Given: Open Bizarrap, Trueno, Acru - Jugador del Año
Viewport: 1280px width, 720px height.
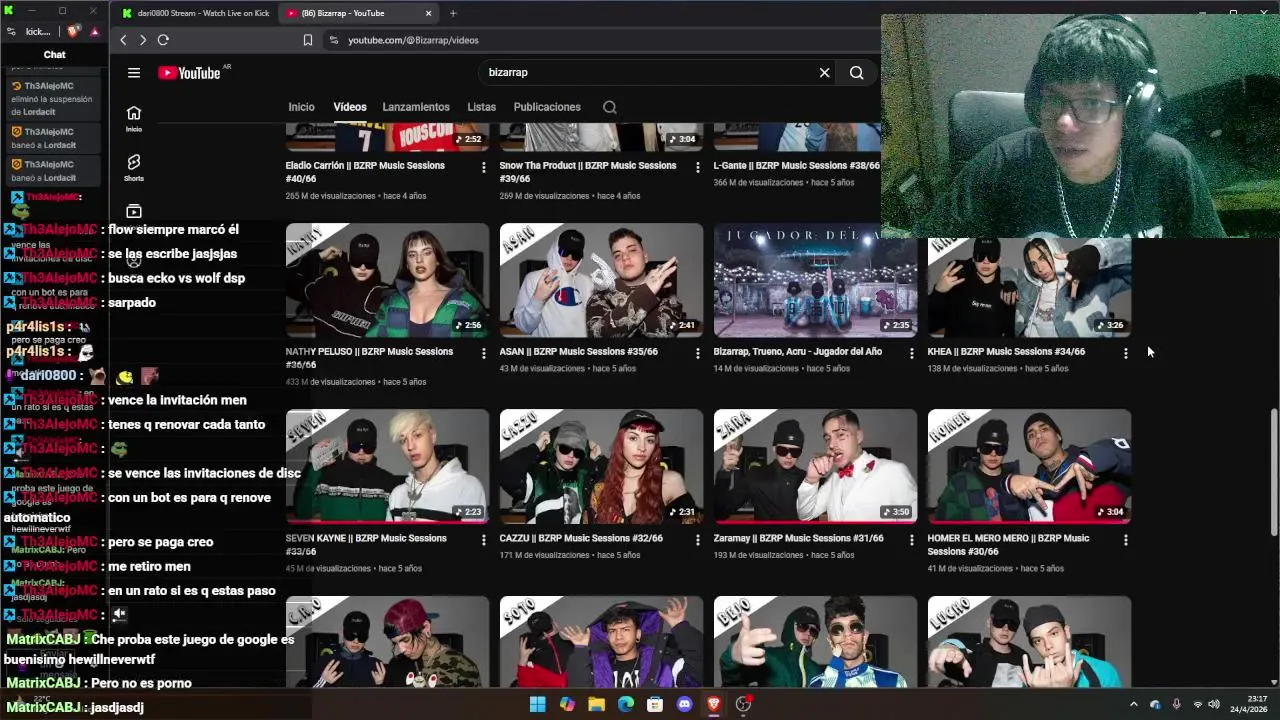Looking at the screenshot, I should tap(798, 352).
